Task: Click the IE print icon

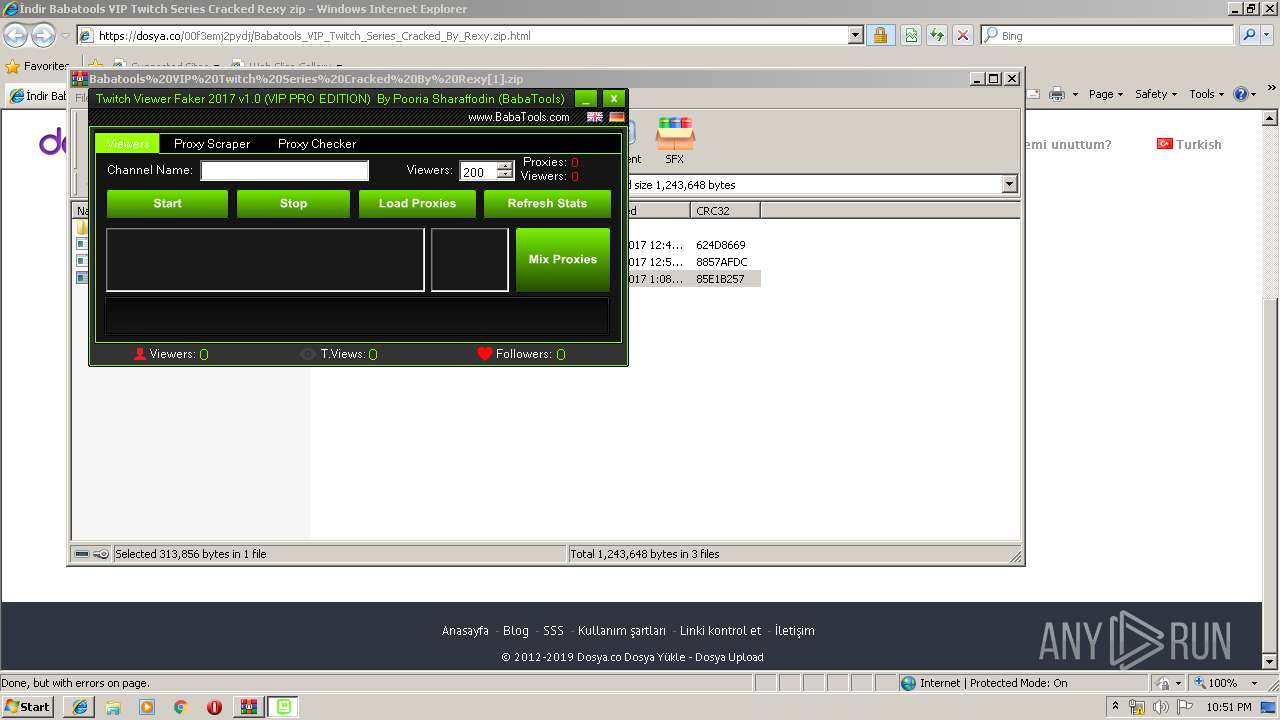Action: tap(1058, 94)
